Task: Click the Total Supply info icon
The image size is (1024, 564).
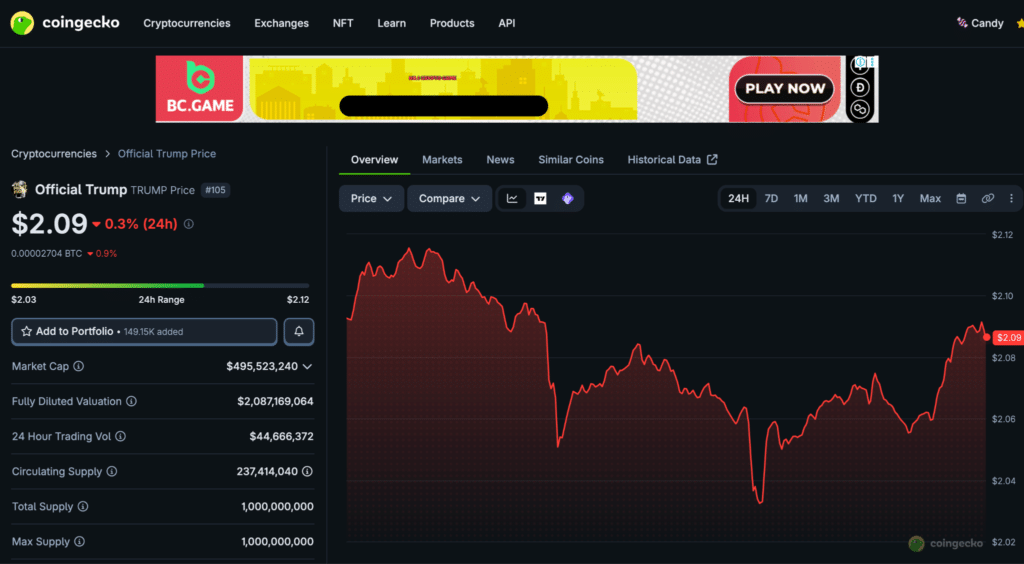Action: pos(83,507)
